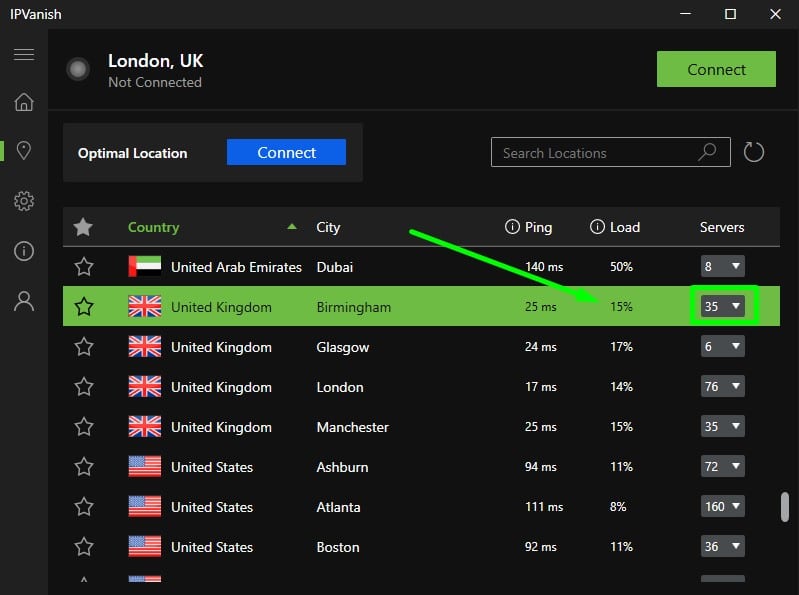Screen dimensions: 799x595
Task: Click the US flag in Ashburn row
Action: pyautogui.click(x=145, y=467)
